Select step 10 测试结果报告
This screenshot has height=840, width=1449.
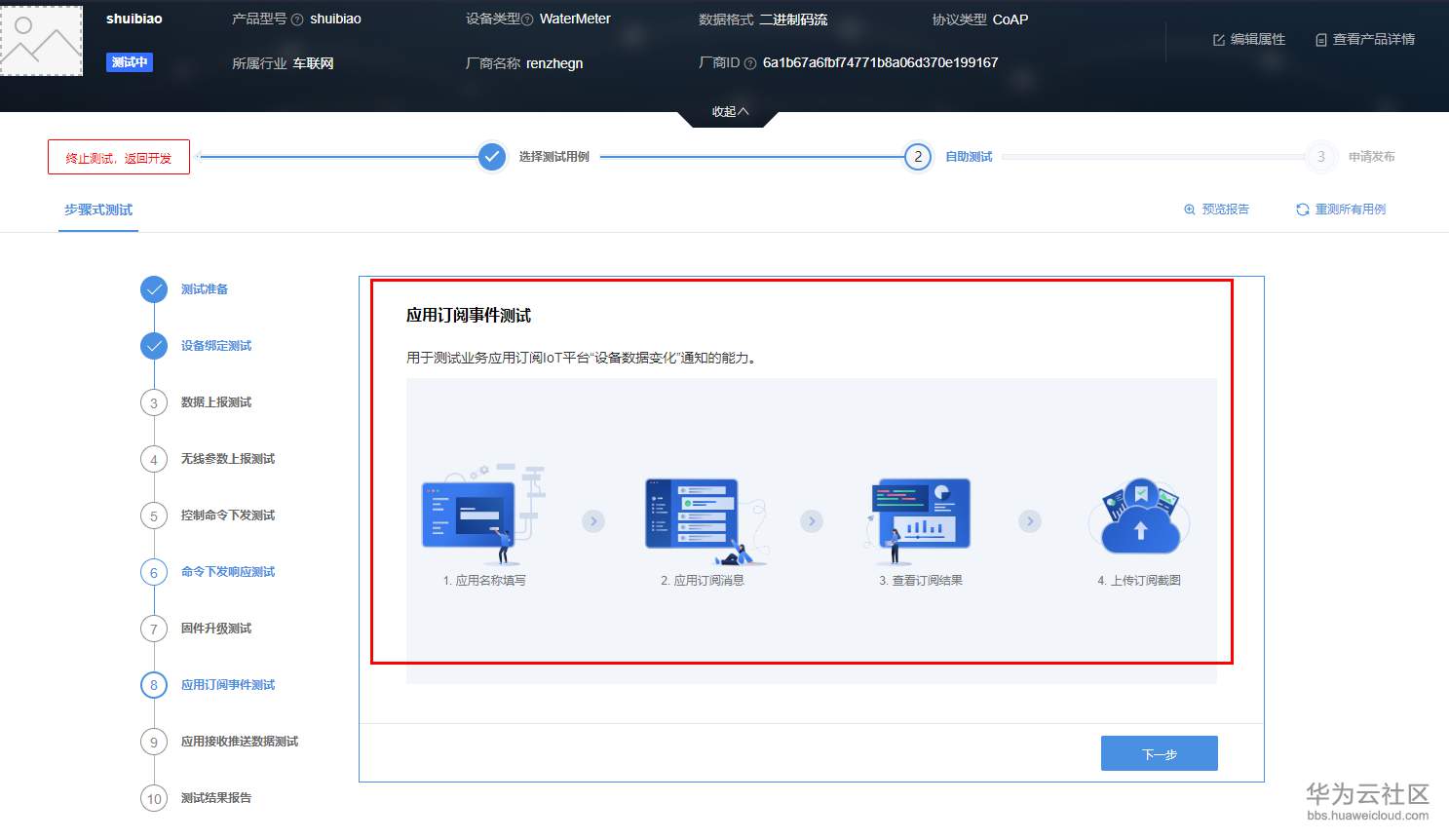198,798
